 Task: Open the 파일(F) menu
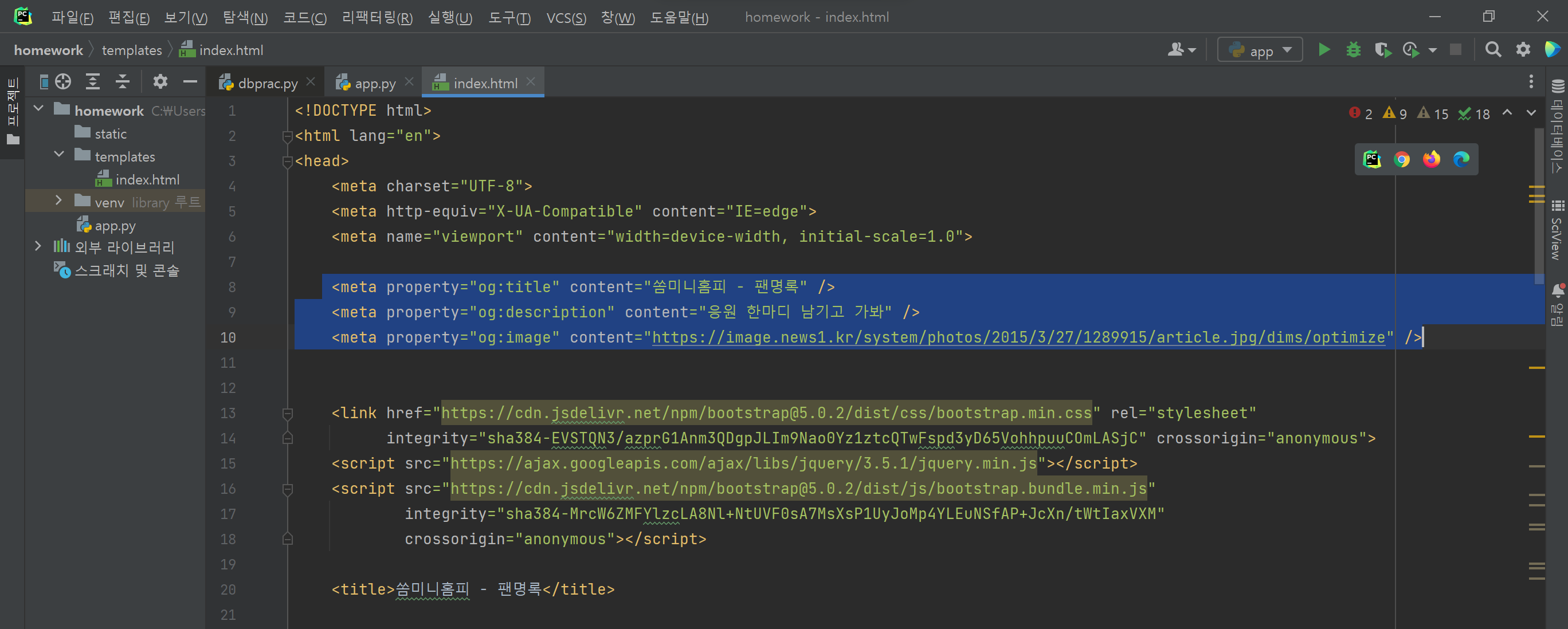(x=72, y=17)
